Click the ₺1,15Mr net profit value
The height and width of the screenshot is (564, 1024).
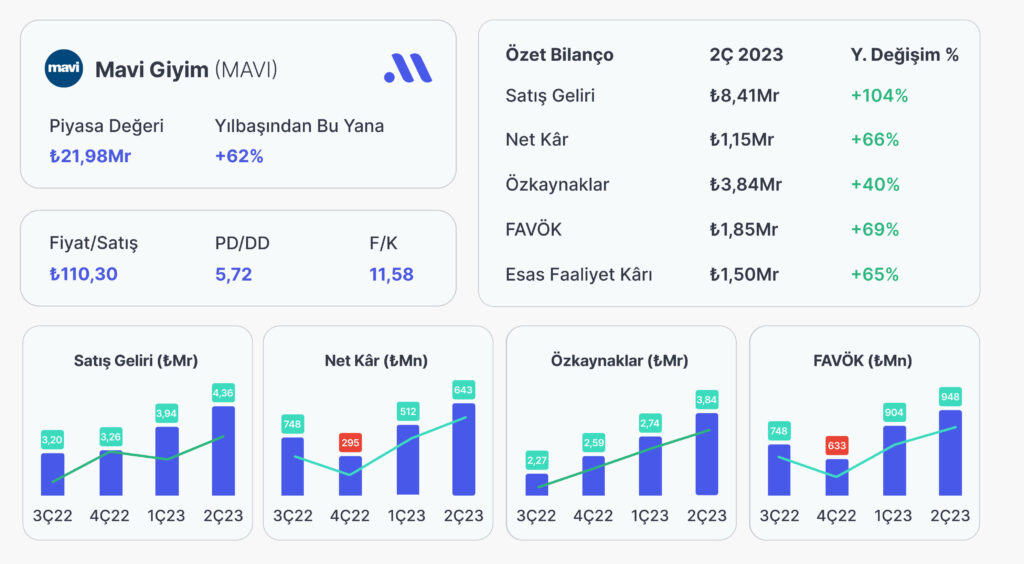click(x=742, y=140)
